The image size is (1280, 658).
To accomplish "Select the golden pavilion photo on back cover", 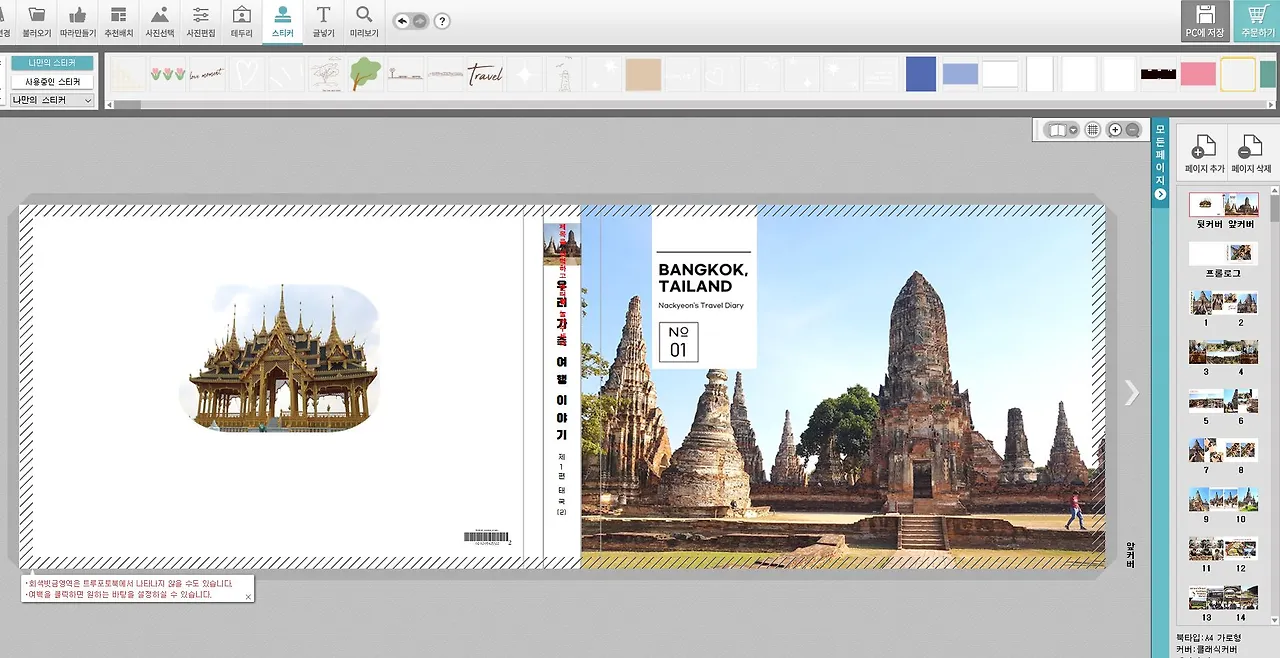I will [x=281, y=357].
